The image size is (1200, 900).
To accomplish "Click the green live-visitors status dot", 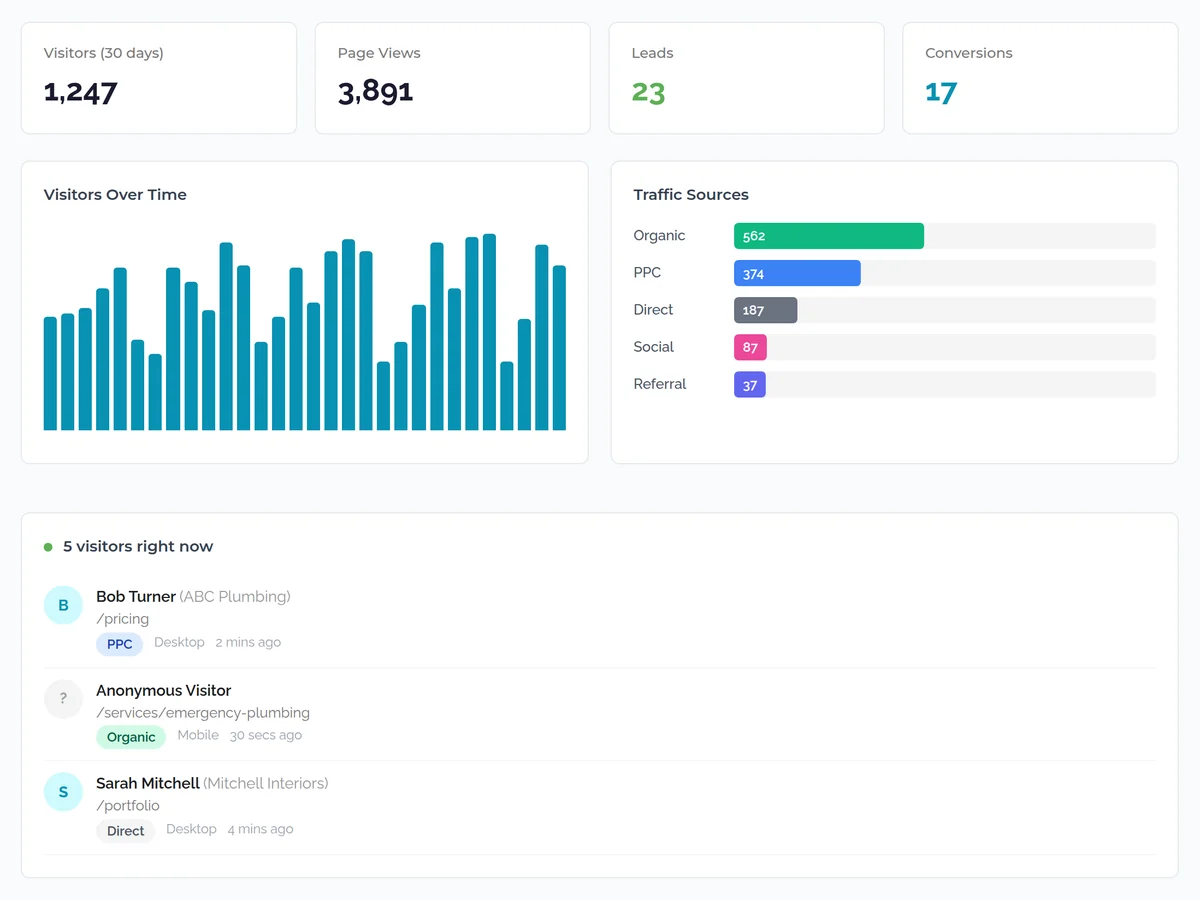I will (x=48, y=547).
